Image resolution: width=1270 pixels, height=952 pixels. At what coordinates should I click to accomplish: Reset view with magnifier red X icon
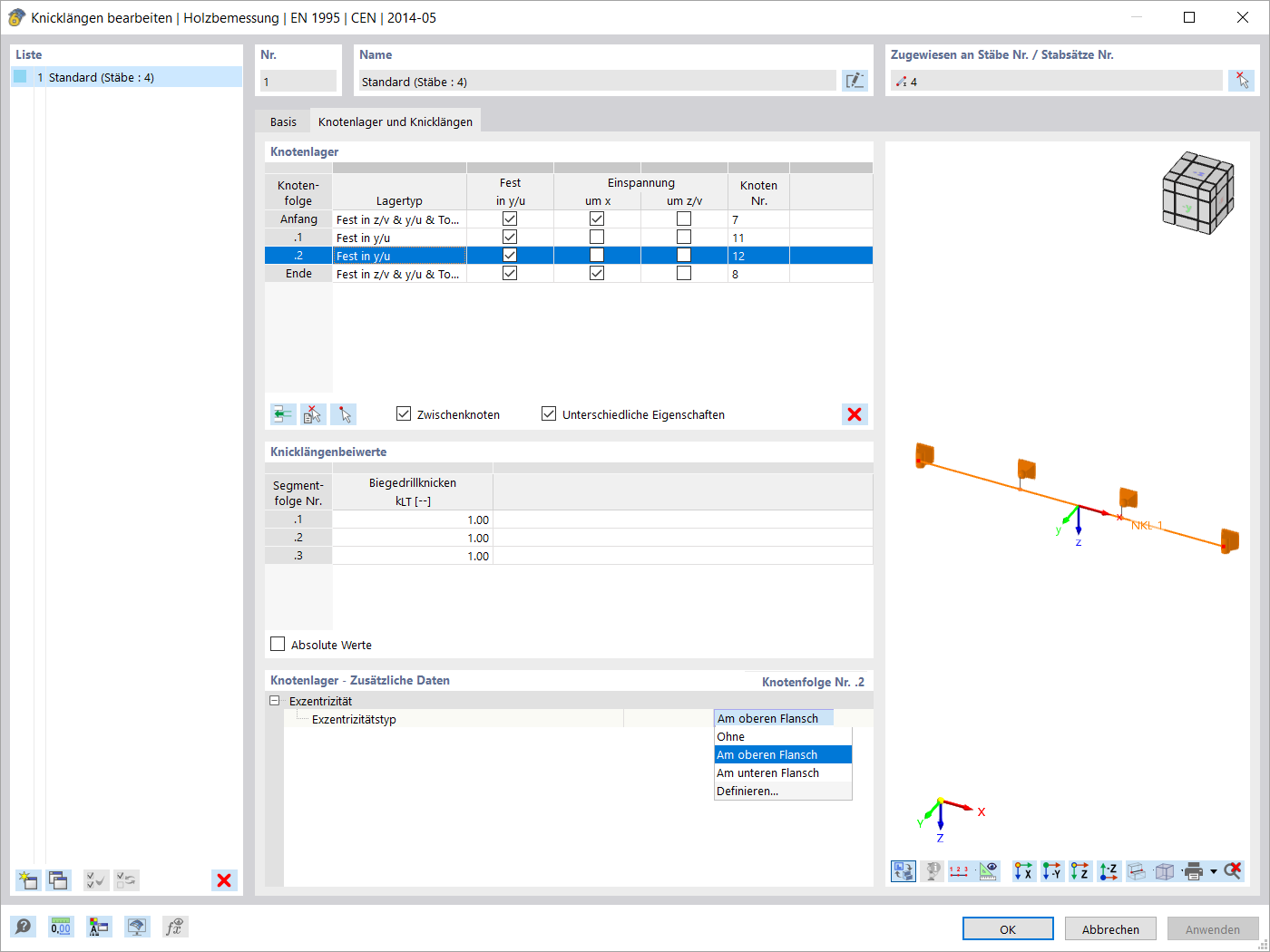tap(1233, 871)
